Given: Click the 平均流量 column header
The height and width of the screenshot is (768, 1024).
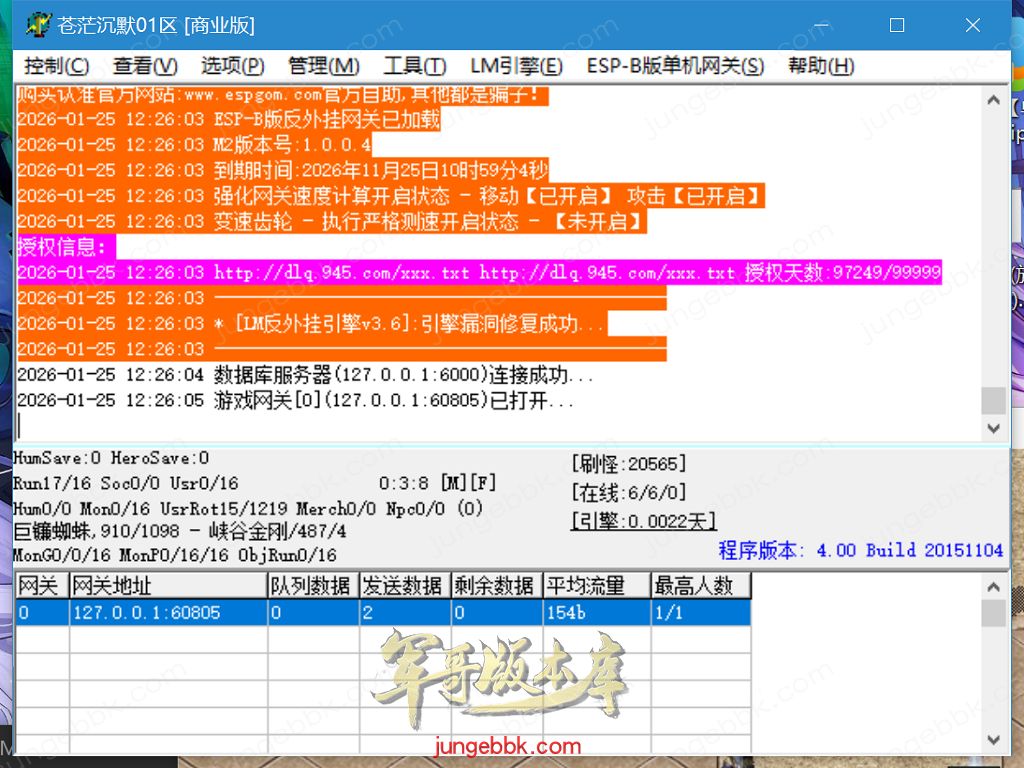Looking at the screenshot, I should pyautogui.click(x=594, y=585).
